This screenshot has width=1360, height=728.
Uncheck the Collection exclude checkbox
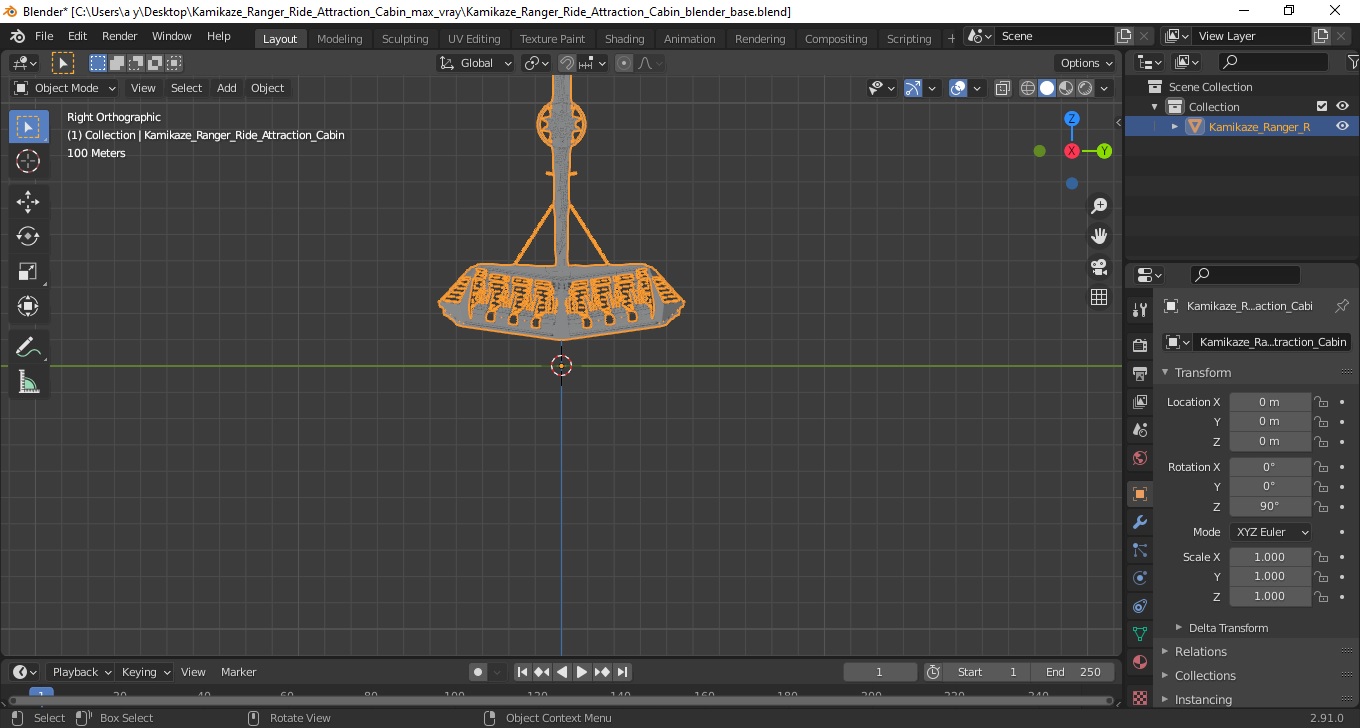1322,106
